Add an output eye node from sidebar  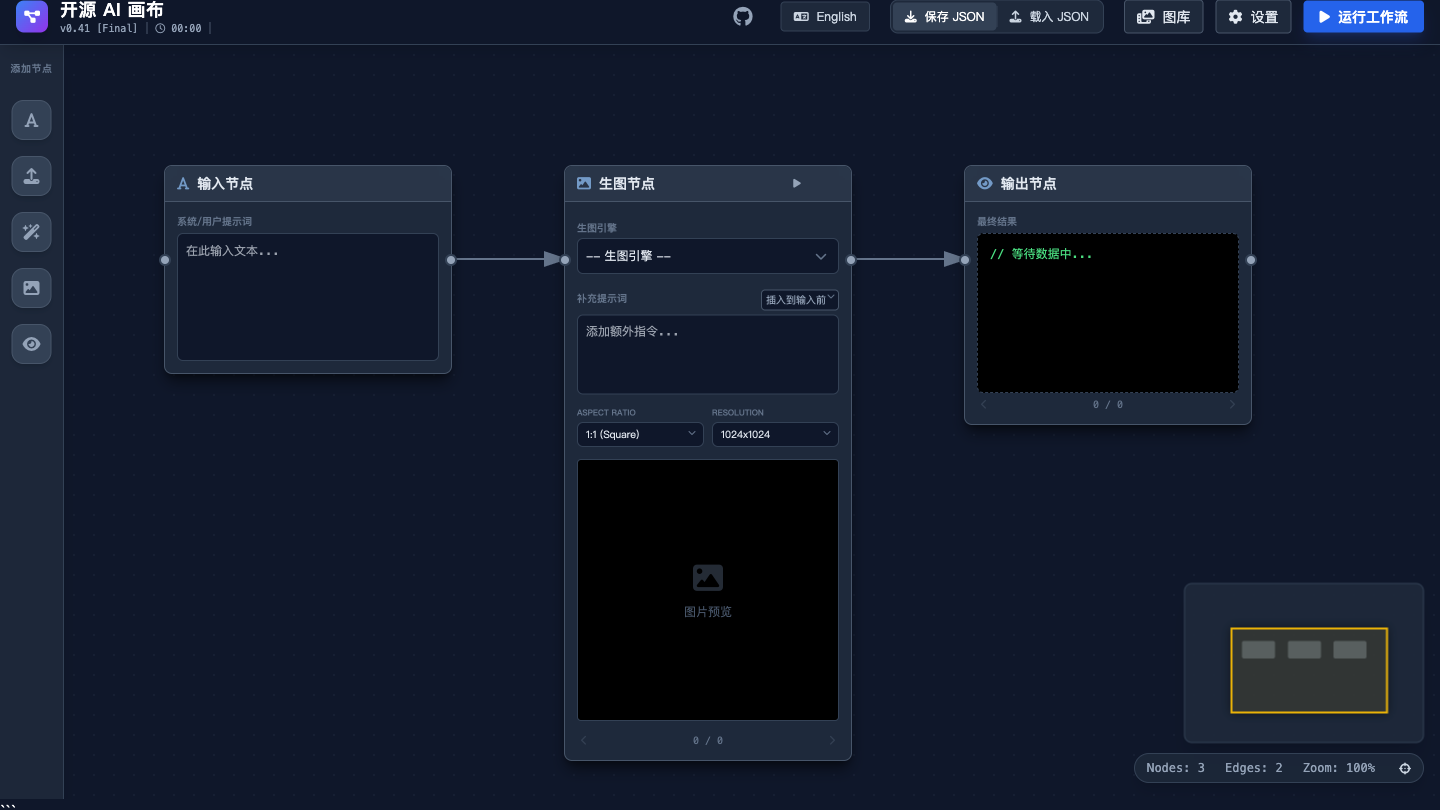click(x=31, y=344)
